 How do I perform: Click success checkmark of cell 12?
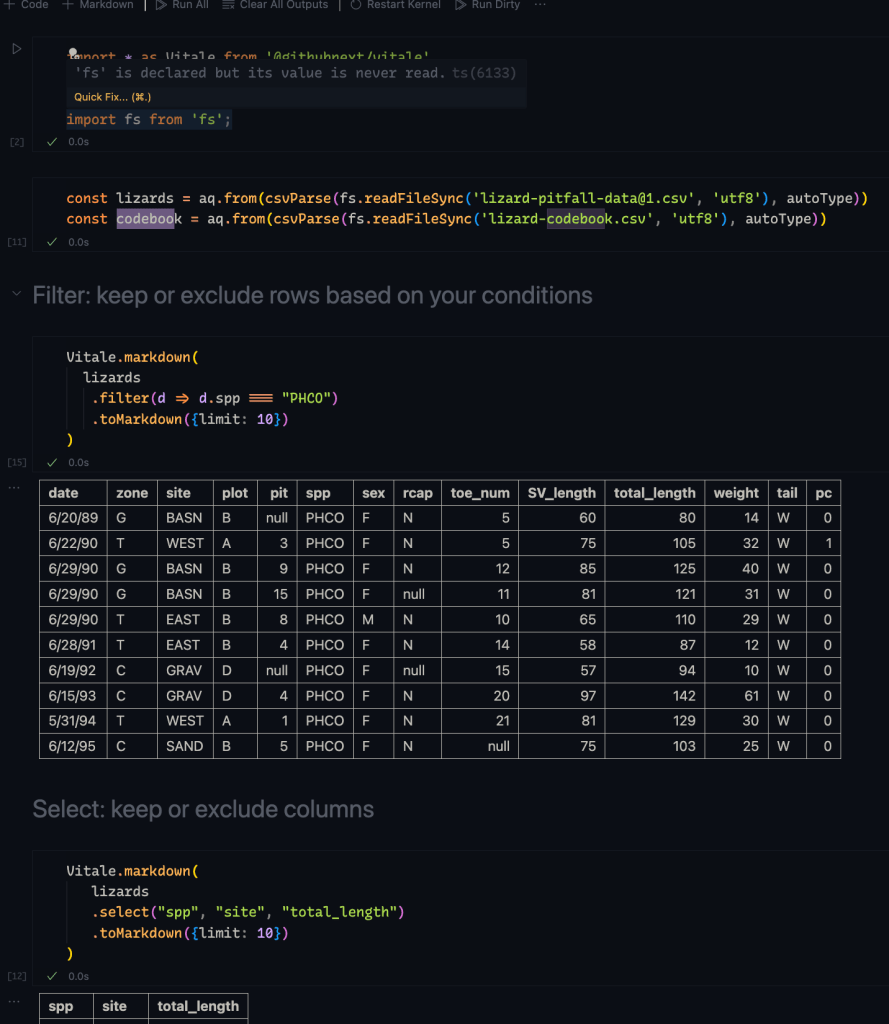(x=52, y=976)
